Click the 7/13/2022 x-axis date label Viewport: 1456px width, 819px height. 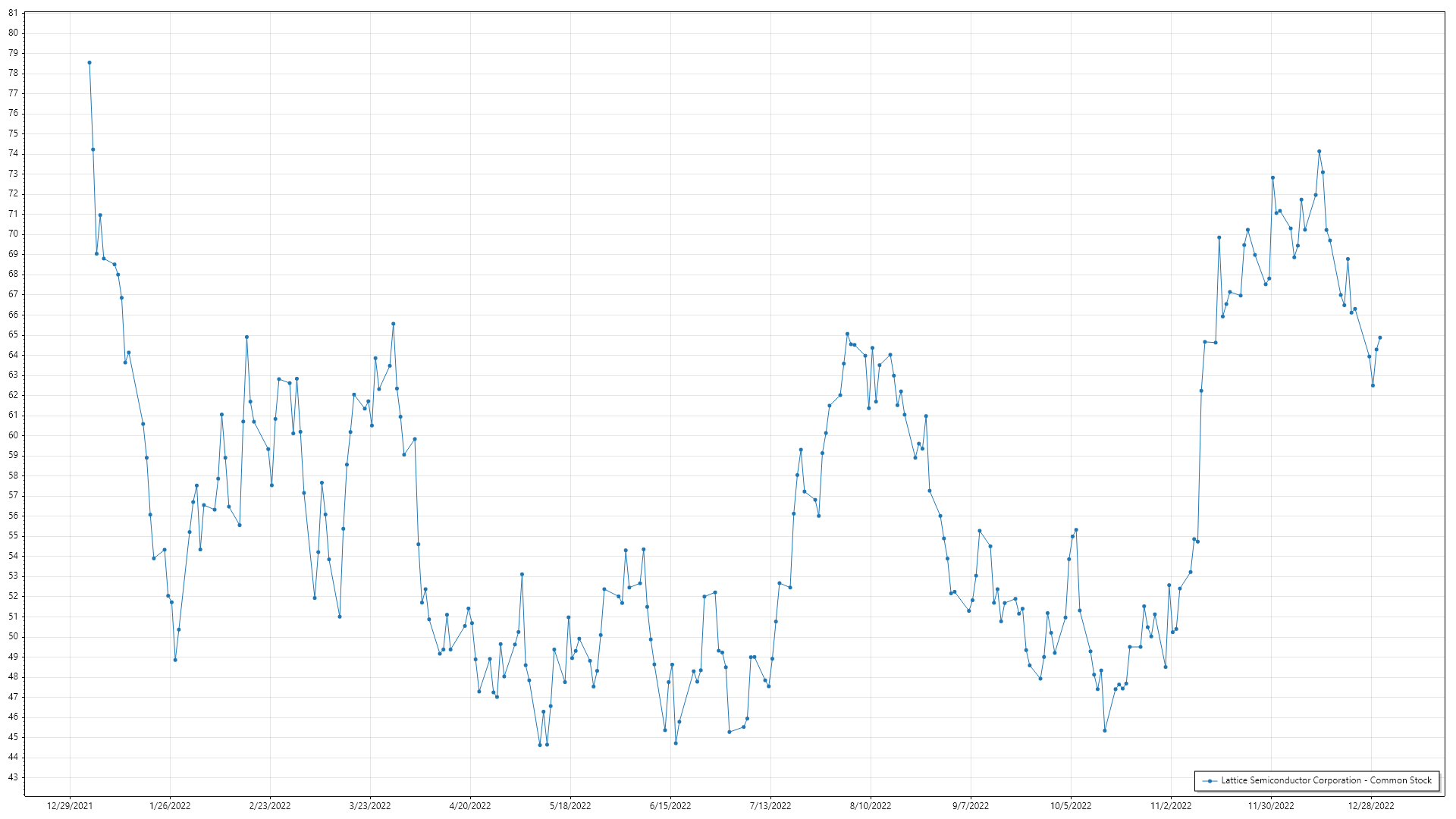pos(770,805)
